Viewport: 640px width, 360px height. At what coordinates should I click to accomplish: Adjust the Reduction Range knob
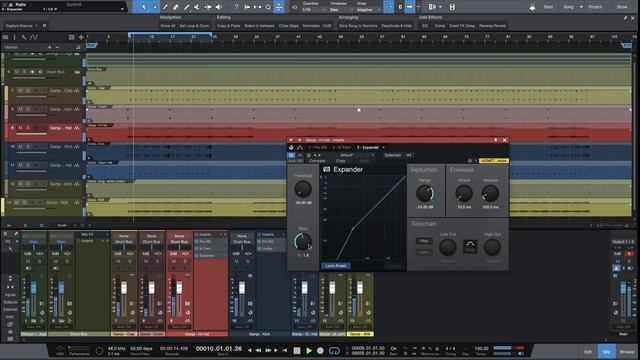(424, 193)
